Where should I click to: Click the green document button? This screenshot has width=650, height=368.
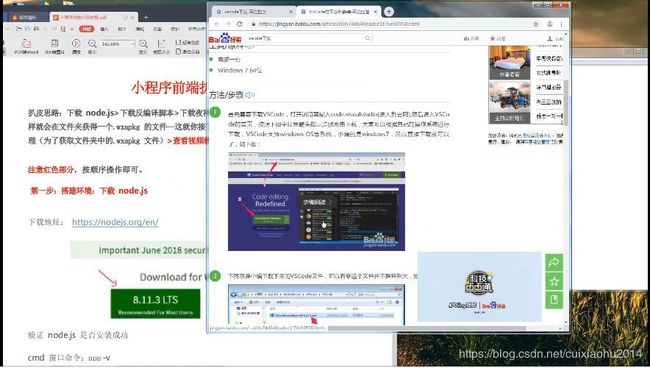click(554, 300)
